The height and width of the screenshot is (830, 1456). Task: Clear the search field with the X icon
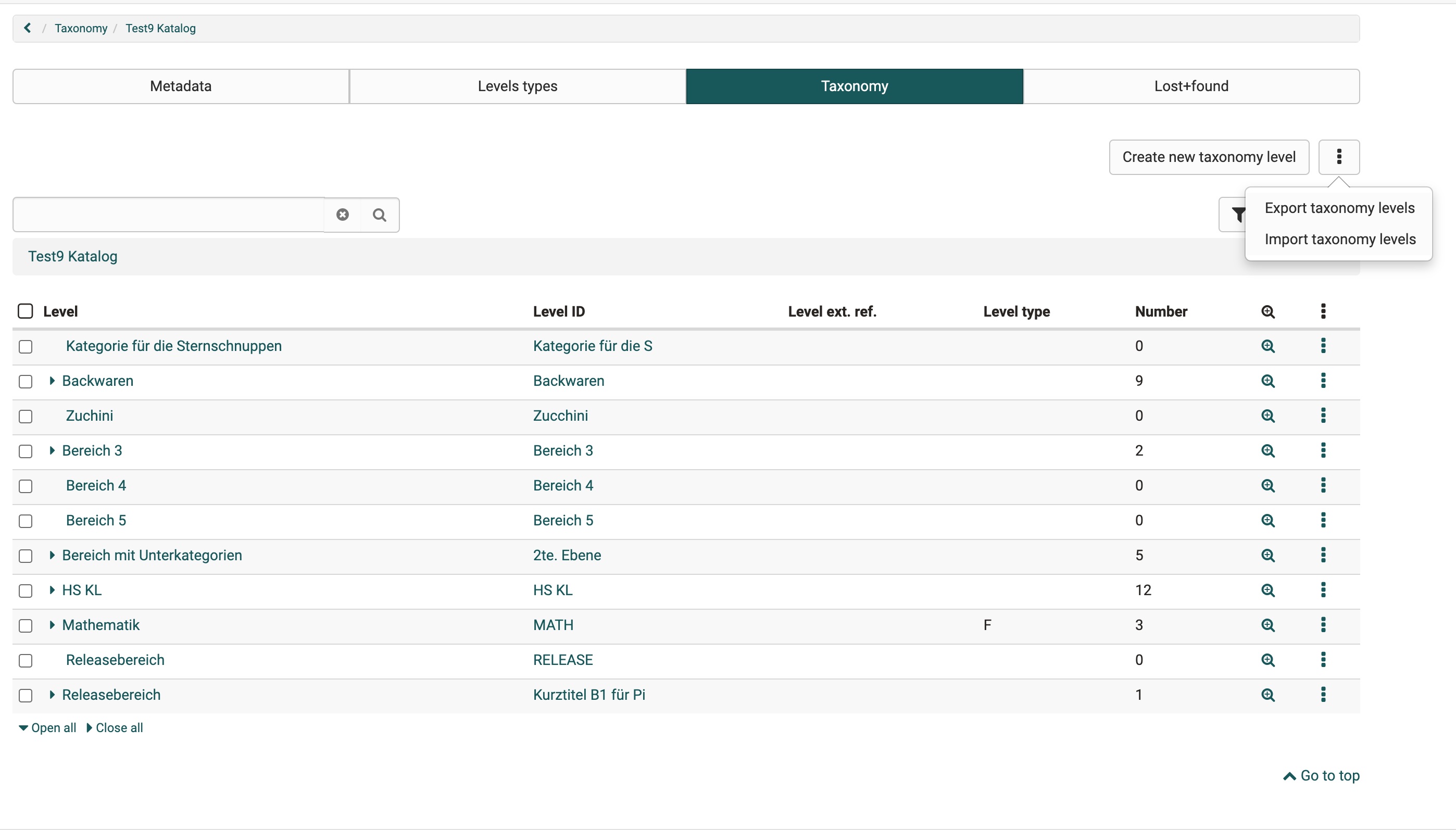343,215
